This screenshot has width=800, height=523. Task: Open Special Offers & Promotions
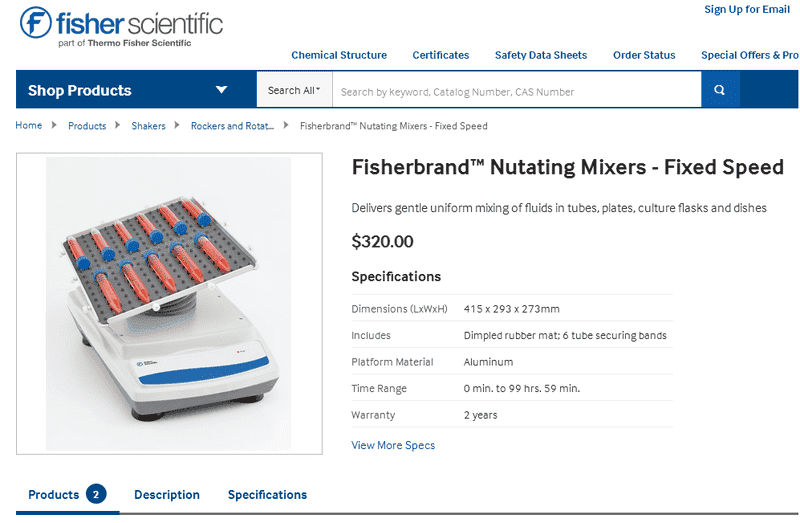tap(749, 55)
